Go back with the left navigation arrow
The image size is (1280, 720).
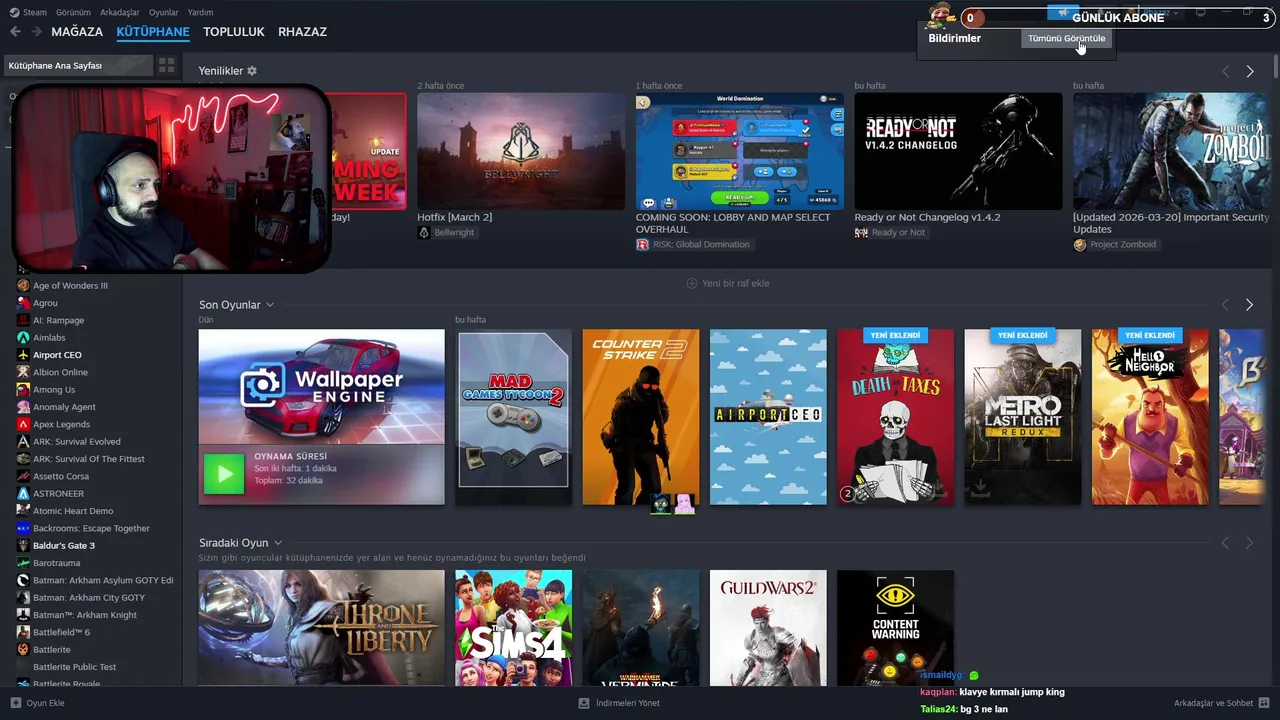(15, 32)
